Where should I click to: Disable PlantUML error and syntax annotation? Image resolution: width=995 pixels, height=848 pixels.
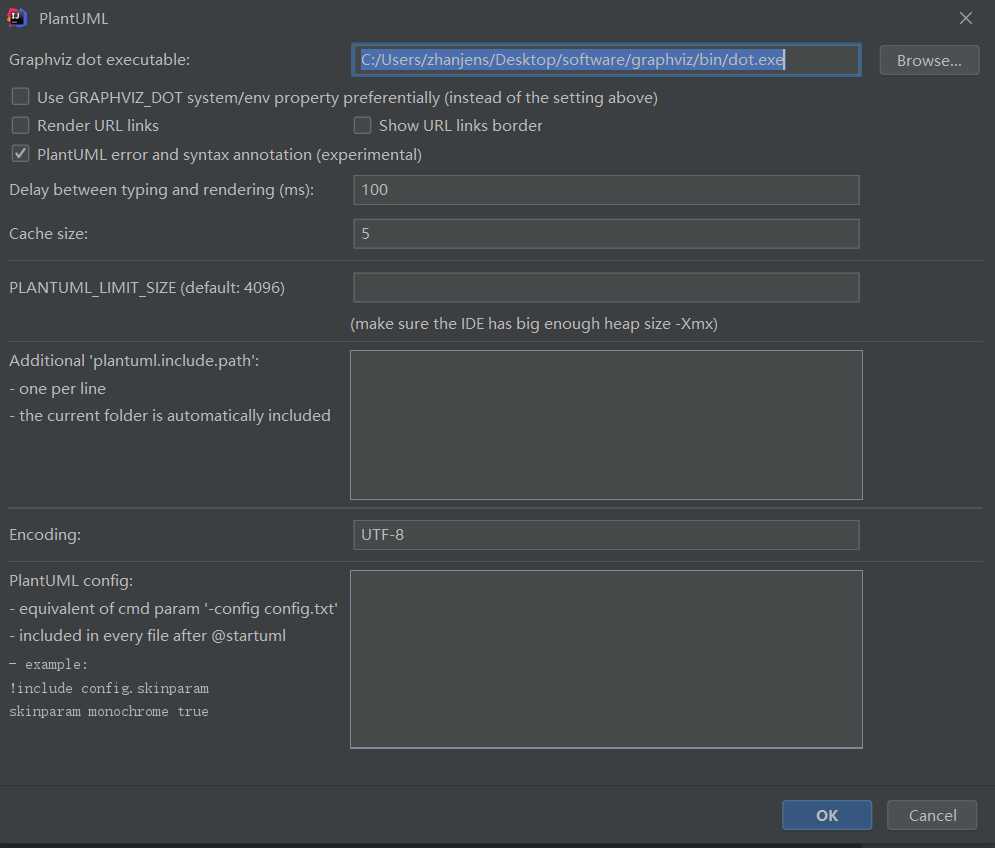(x=20, y=155)
